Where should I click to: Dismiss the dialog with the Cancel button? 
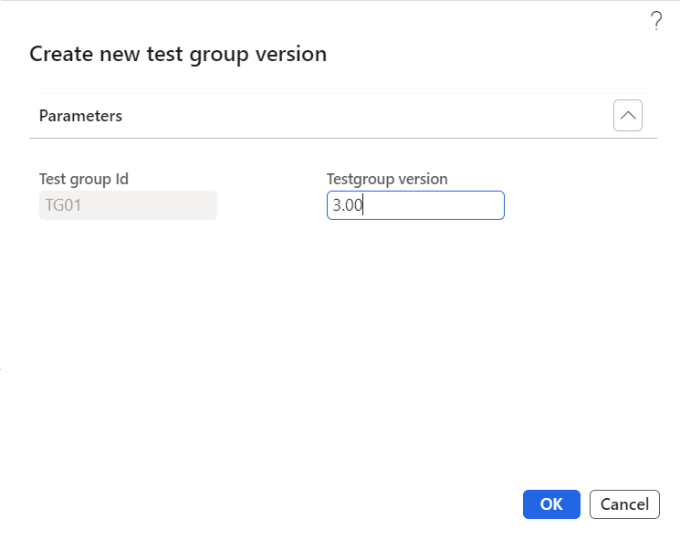pyautogui.click(x=625, y=504)
